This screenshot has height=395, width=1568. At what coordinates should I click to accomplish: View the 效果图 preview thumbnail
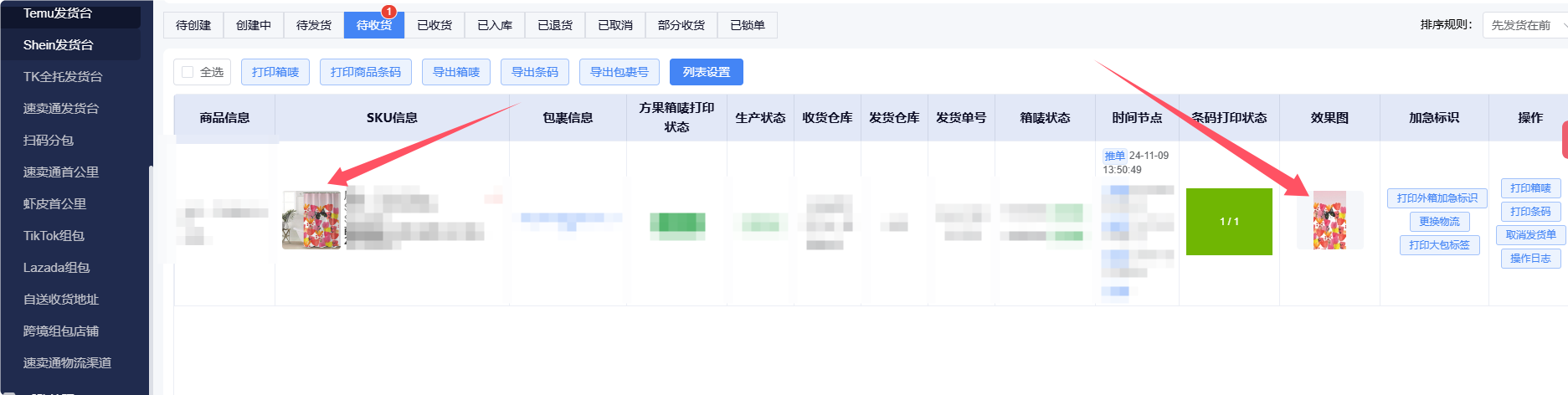pyautogui.click(x=1329, y=220)
